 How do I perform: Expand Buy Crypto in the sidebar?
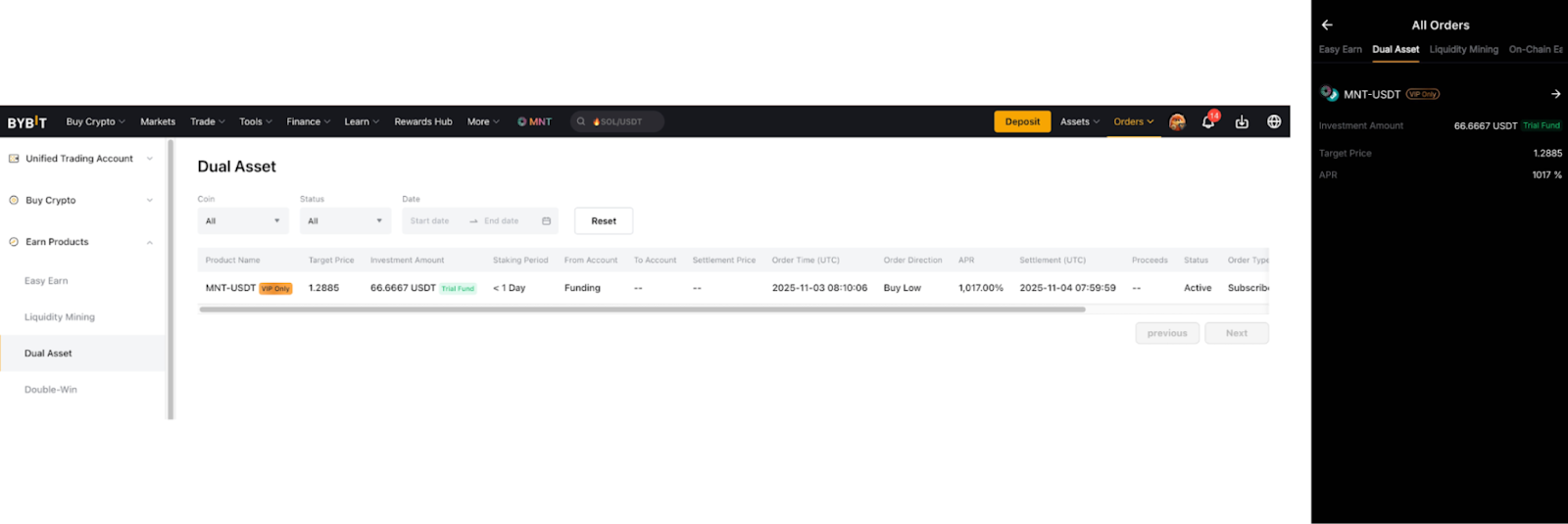(x=150, y=201)
